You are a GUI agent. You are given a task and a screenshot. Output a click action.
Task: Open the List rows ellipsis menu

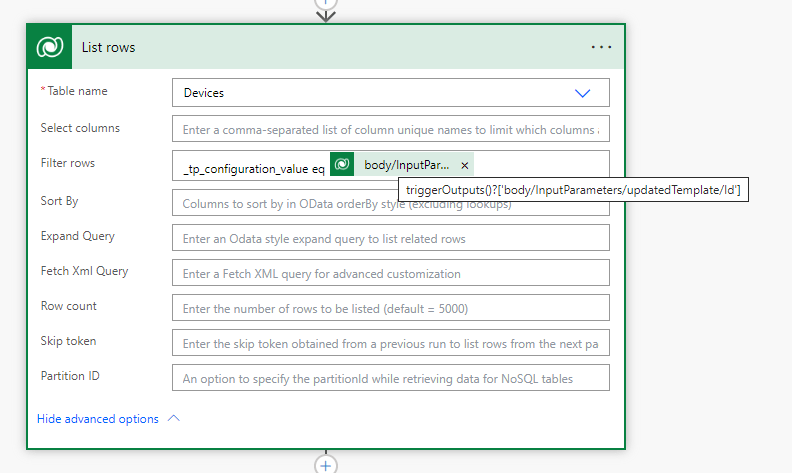pos(601,47)
